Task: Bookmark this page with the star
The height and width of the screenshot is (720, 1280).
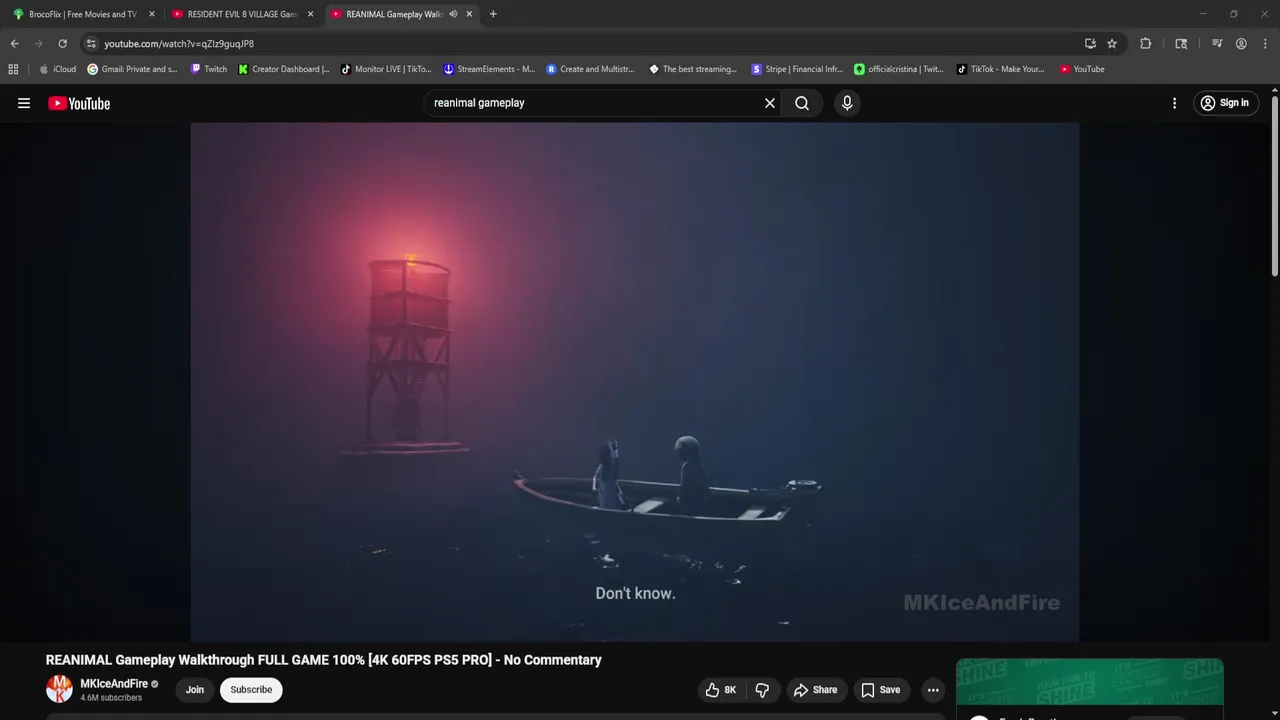Action: [1112, 44]
